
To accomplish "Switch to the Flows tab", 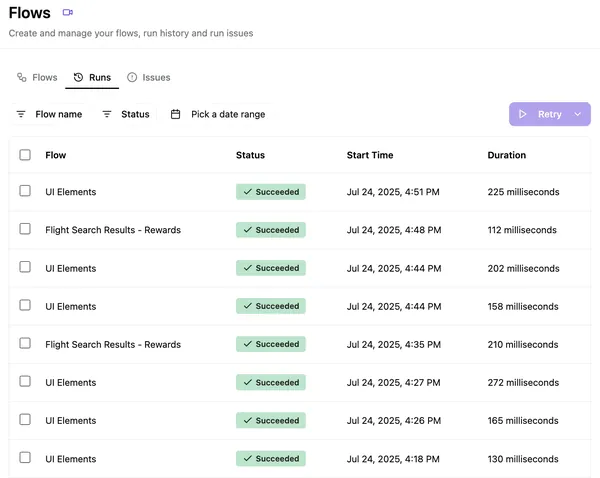I will (37, 77).
